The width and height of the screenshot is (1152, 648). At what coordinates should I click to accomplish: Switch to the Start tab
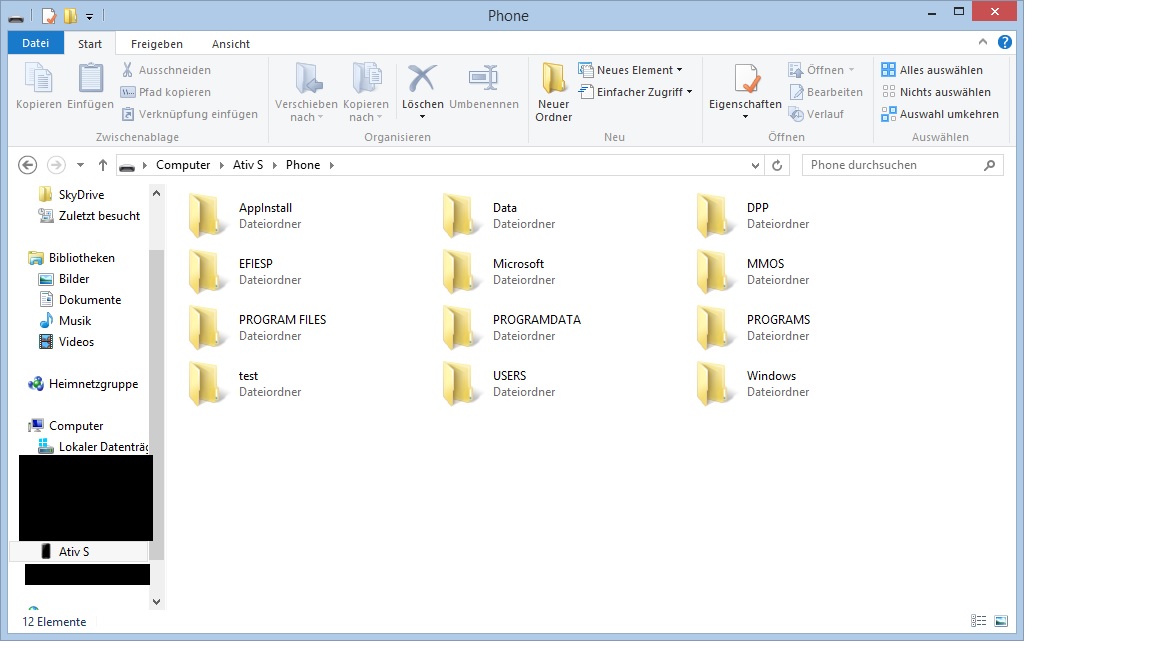pyautogui.click(x=90, y=43)
